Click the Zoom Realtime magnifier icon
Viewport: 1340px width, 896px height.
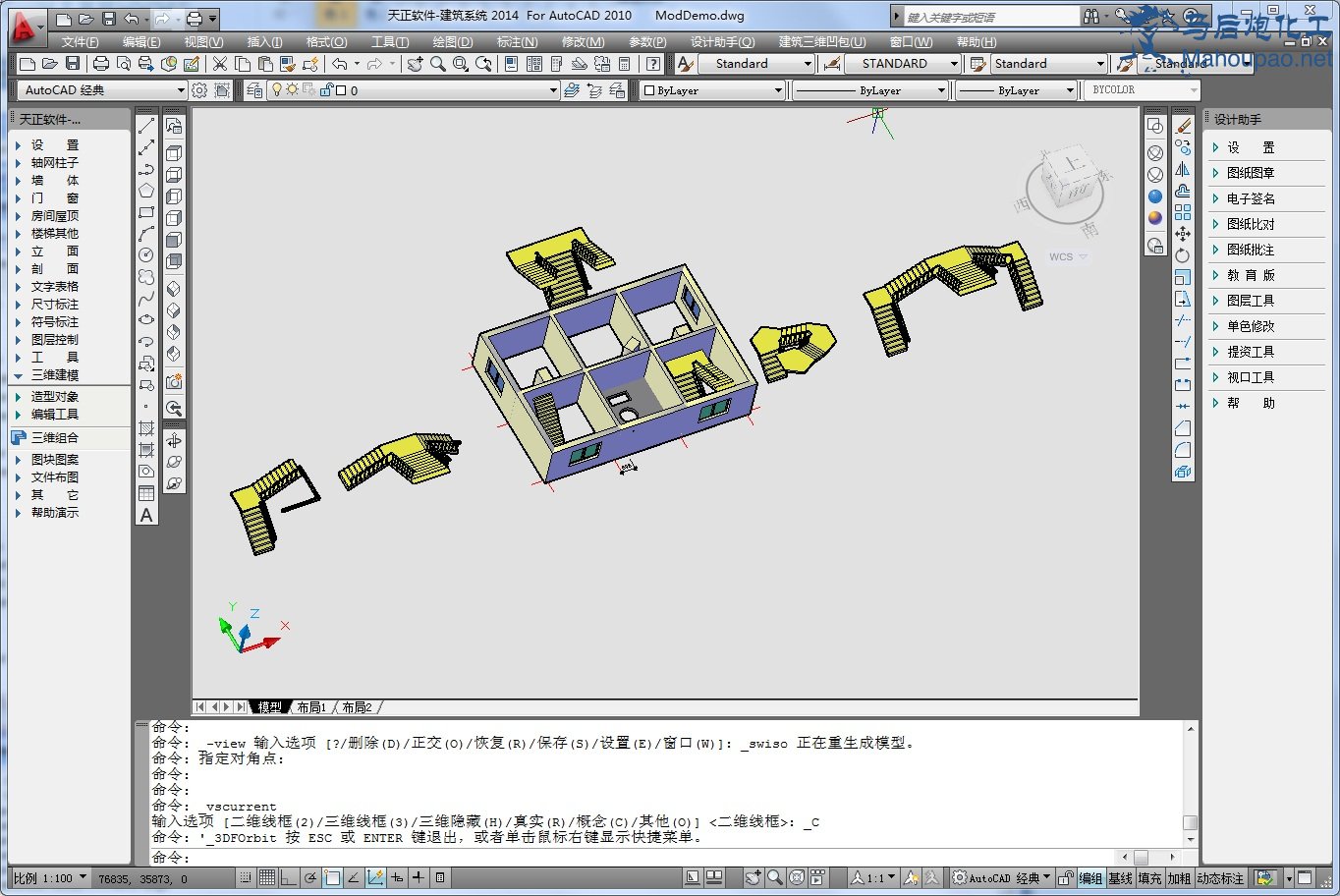click(x=438, y=64)
